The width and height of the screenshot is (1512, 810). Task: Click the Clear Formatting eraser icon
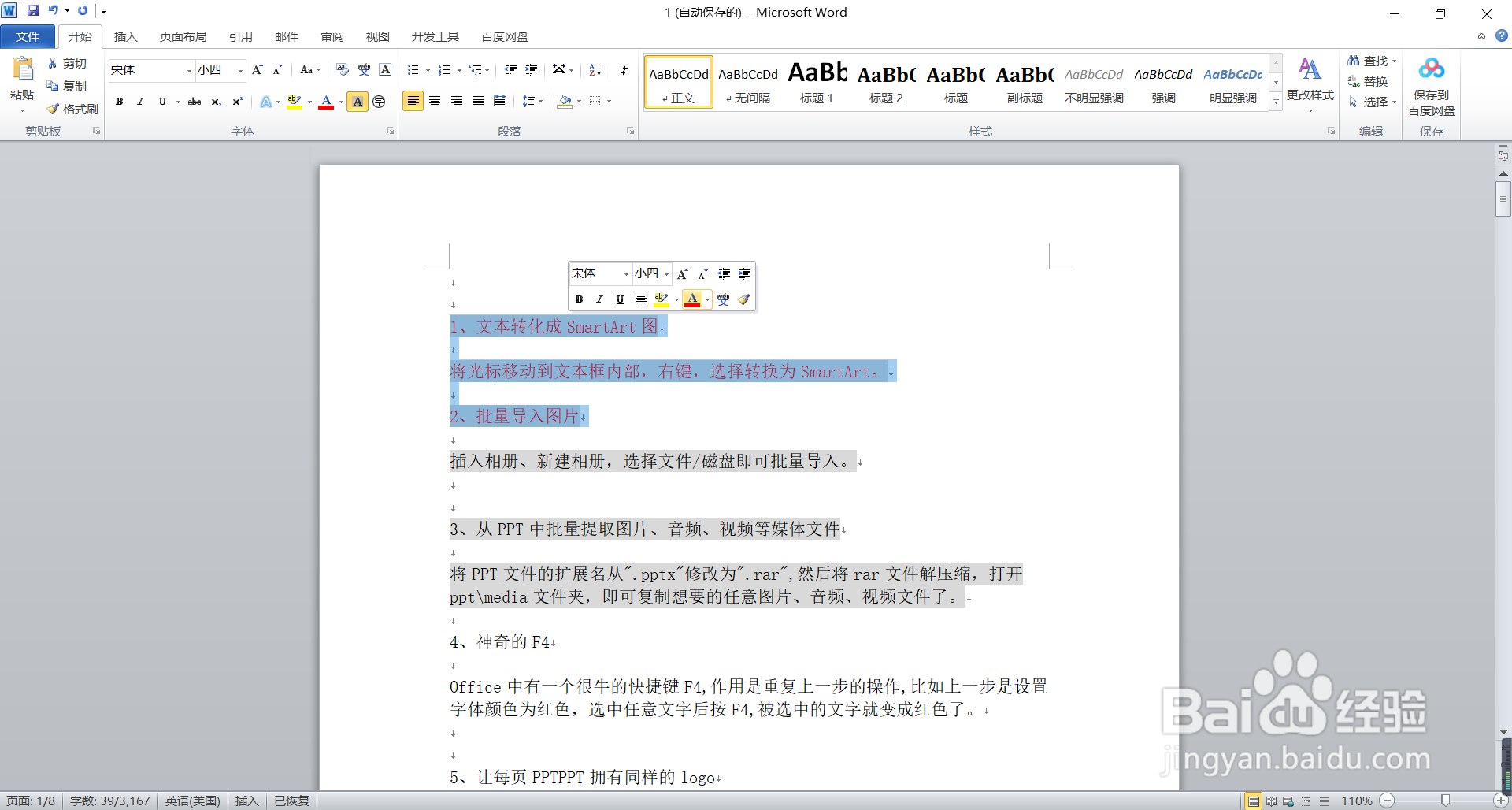[x=342, y=70]
